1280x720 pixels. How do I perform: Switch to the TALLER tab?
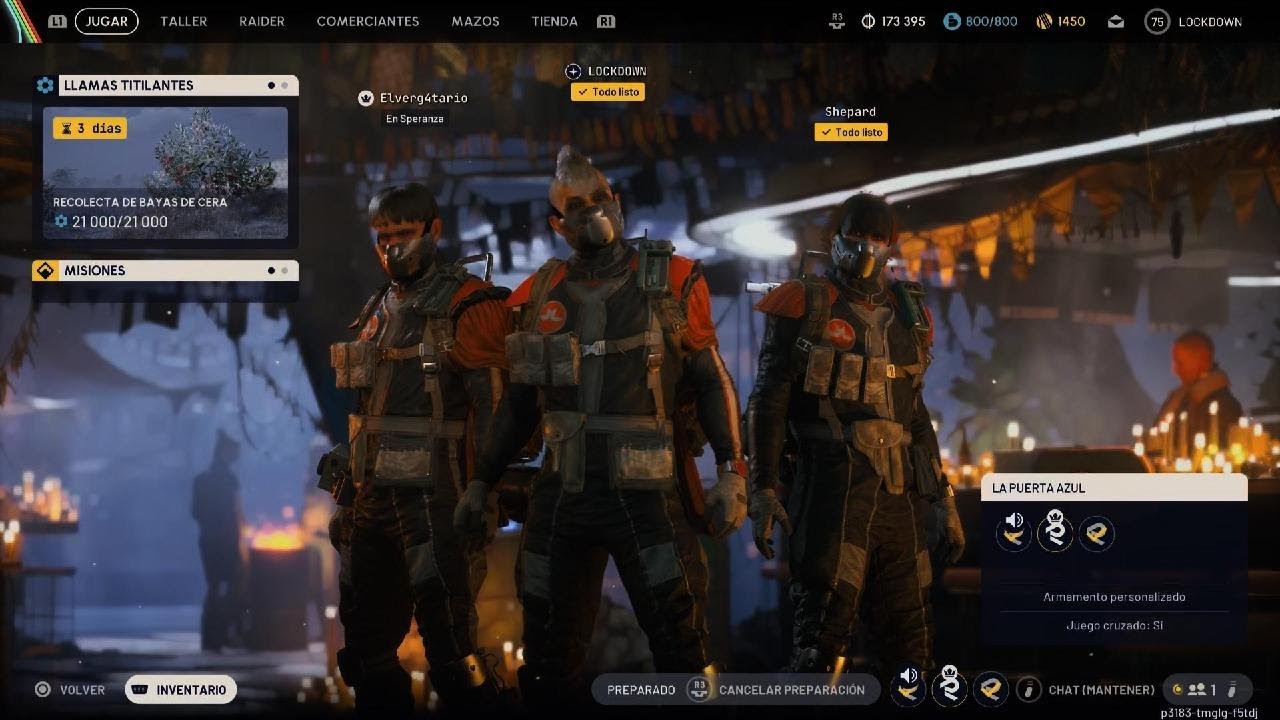click(184, 21)
